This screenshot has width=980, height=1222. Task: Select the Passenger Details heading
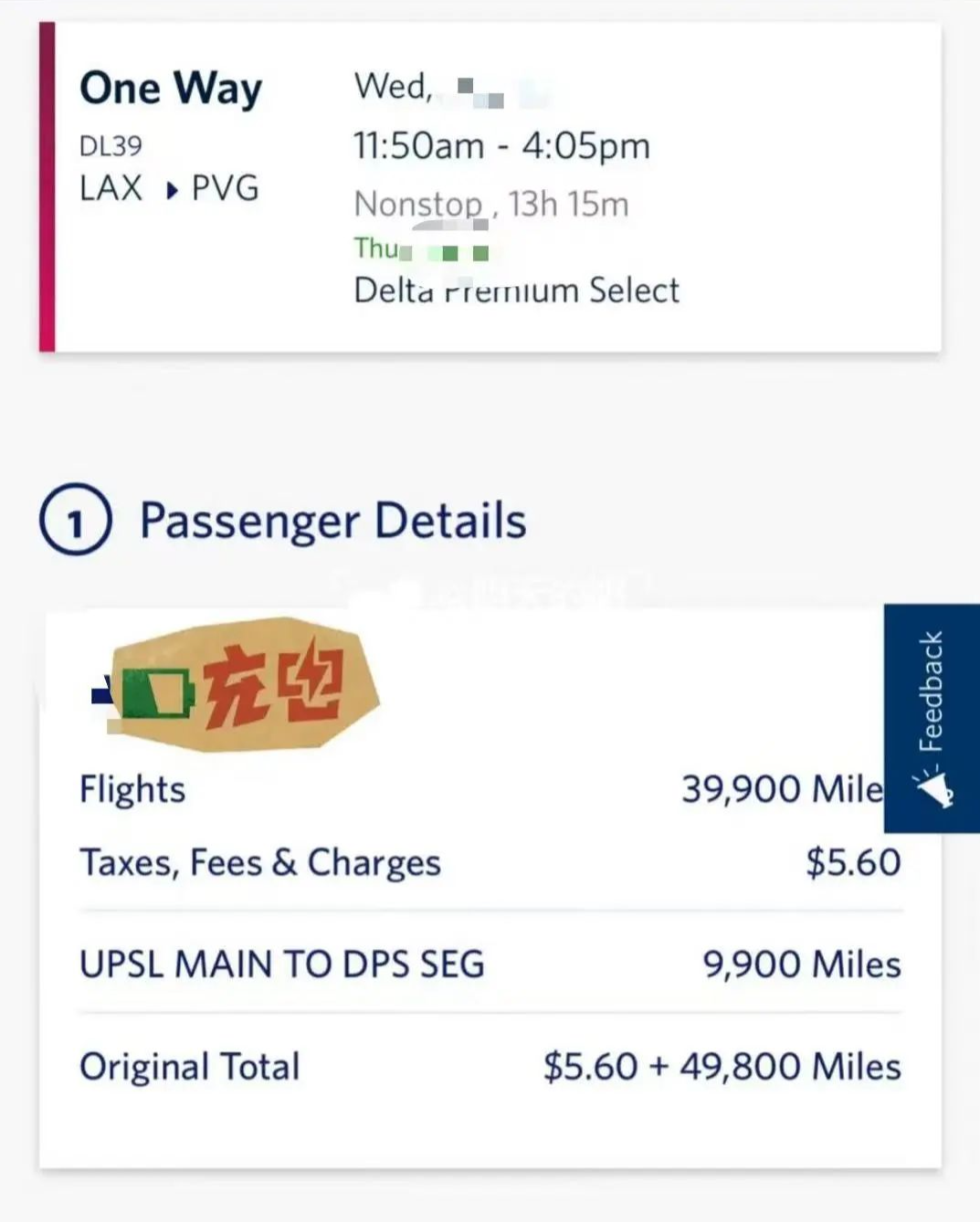click(x=332, y=521)
